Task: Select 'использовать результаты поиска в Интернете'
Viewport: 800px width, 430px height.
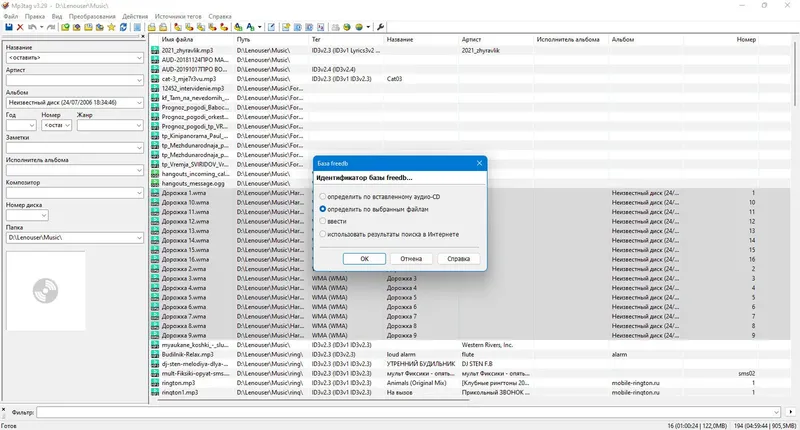Action: click(x=322, y=234)
